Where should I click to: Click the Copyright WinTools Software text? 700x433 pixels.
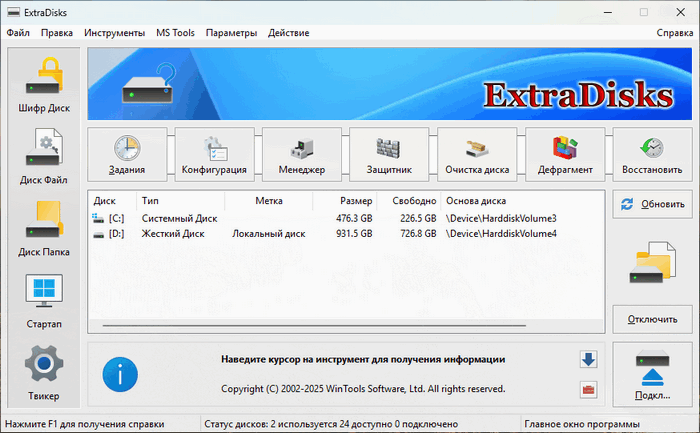click(363, 389)
